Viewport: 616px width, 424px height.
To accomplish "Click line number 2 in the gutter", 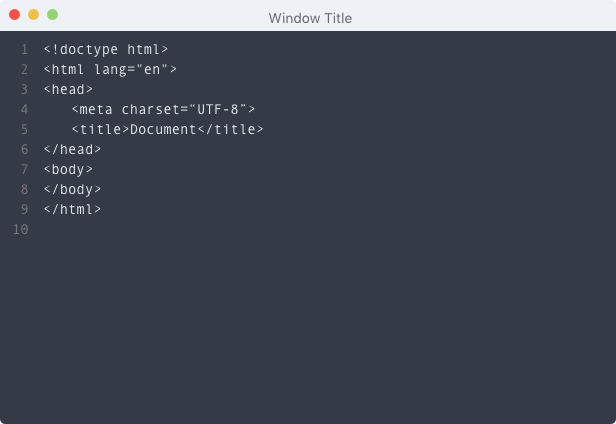I will [x=24, y=69].
